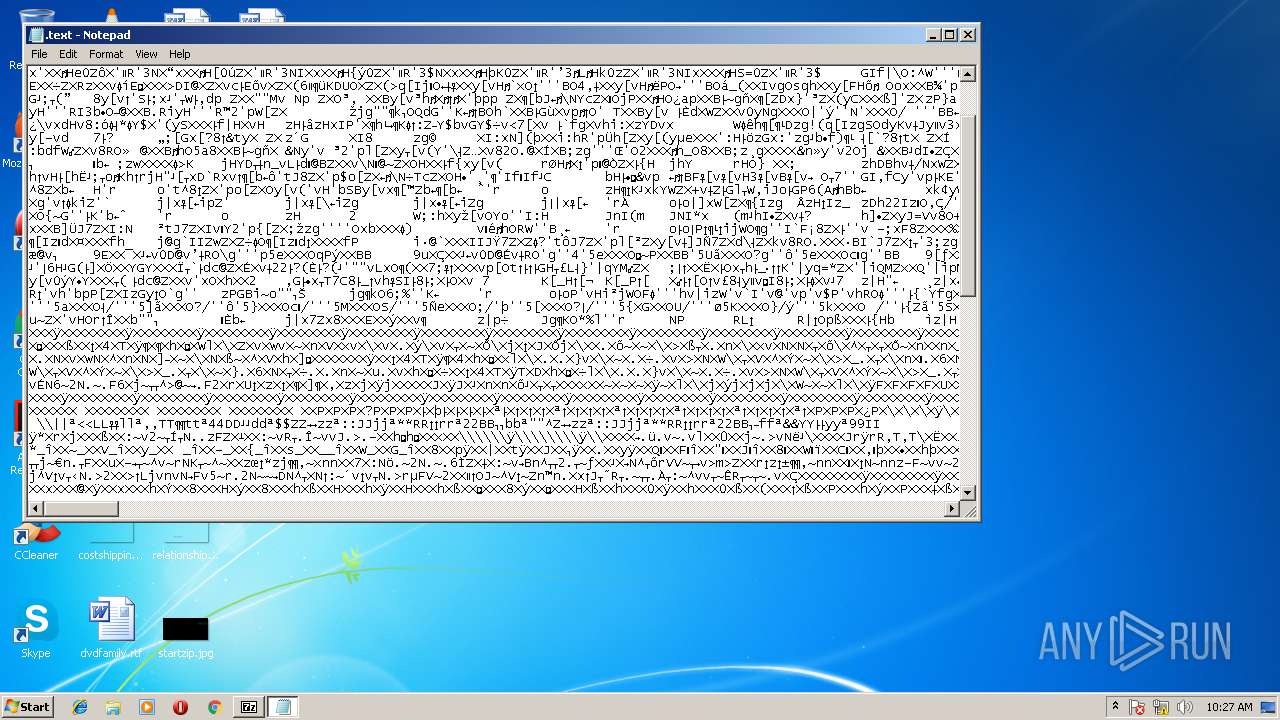Open the Edit menu
This screenshot has width=1280, height=720.
pyautogui.click(x=68, y=54)
